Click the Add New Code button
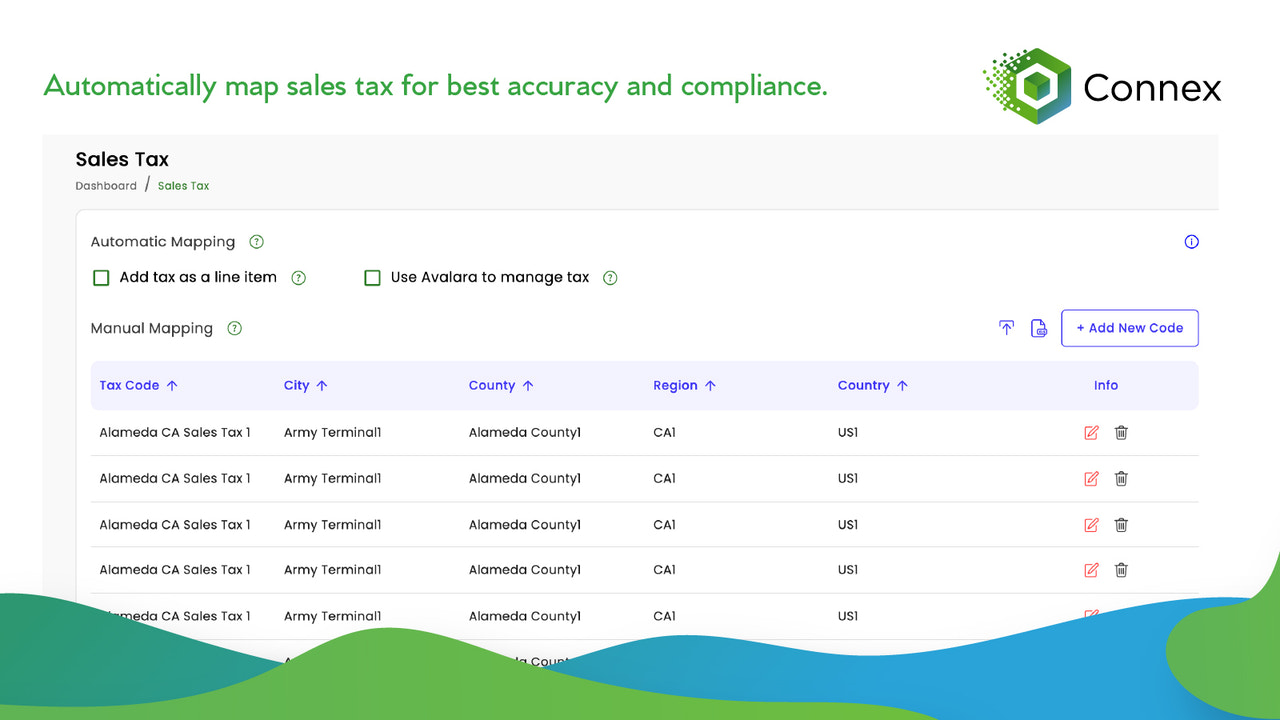1280x720 pixels. [x=1129, y=328]
